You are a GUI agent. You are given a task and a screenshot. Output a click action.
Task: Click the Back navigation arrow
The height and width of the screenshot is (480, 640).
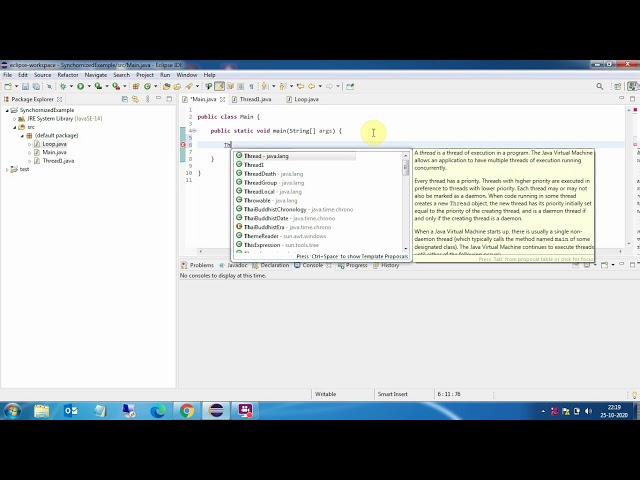tap(311, 86)
